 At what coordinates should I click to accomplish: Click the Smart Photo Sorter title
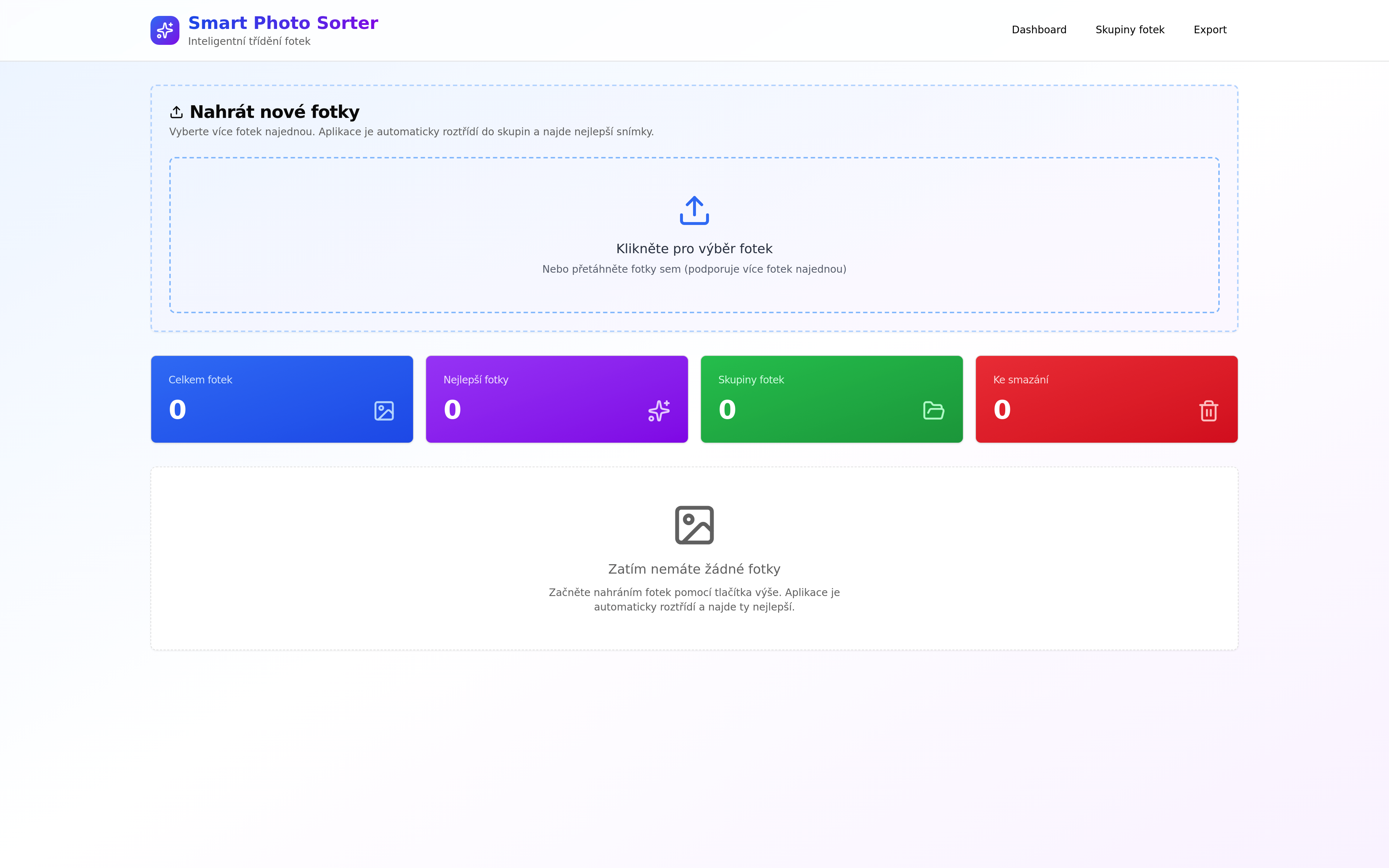tap(283, 23)
